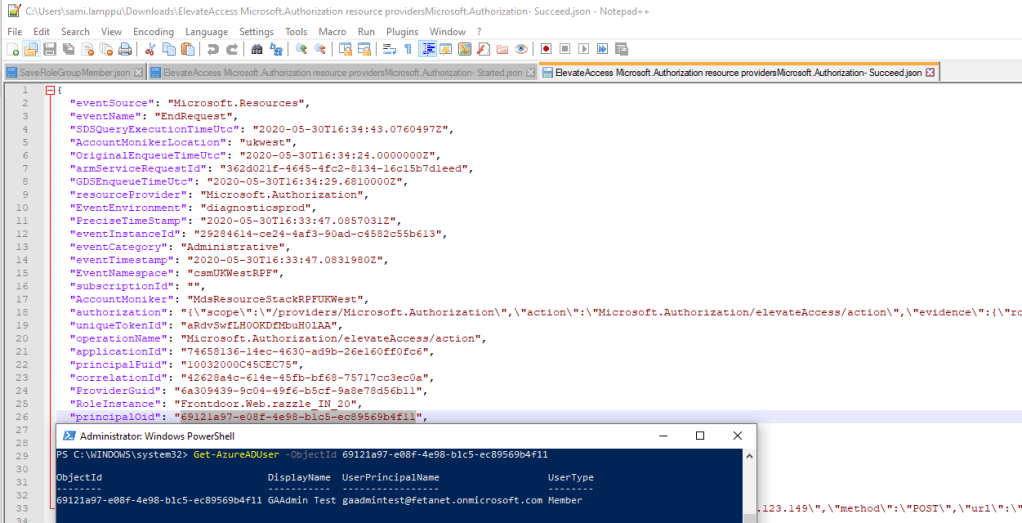This screenshot has height=523, width=1022.
Task: Toggle the Indent Guide toolbar button
Action: 429,49
